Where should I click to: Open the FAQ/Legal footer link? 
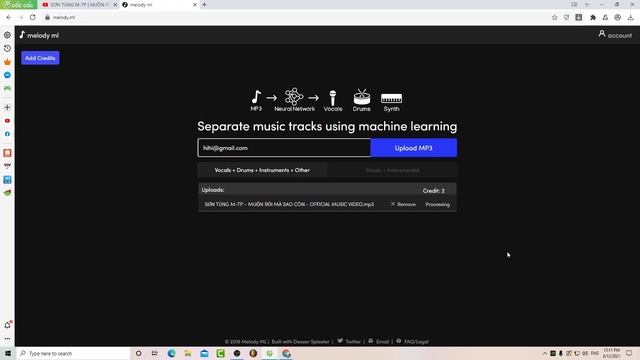click(x=412, y=341)
